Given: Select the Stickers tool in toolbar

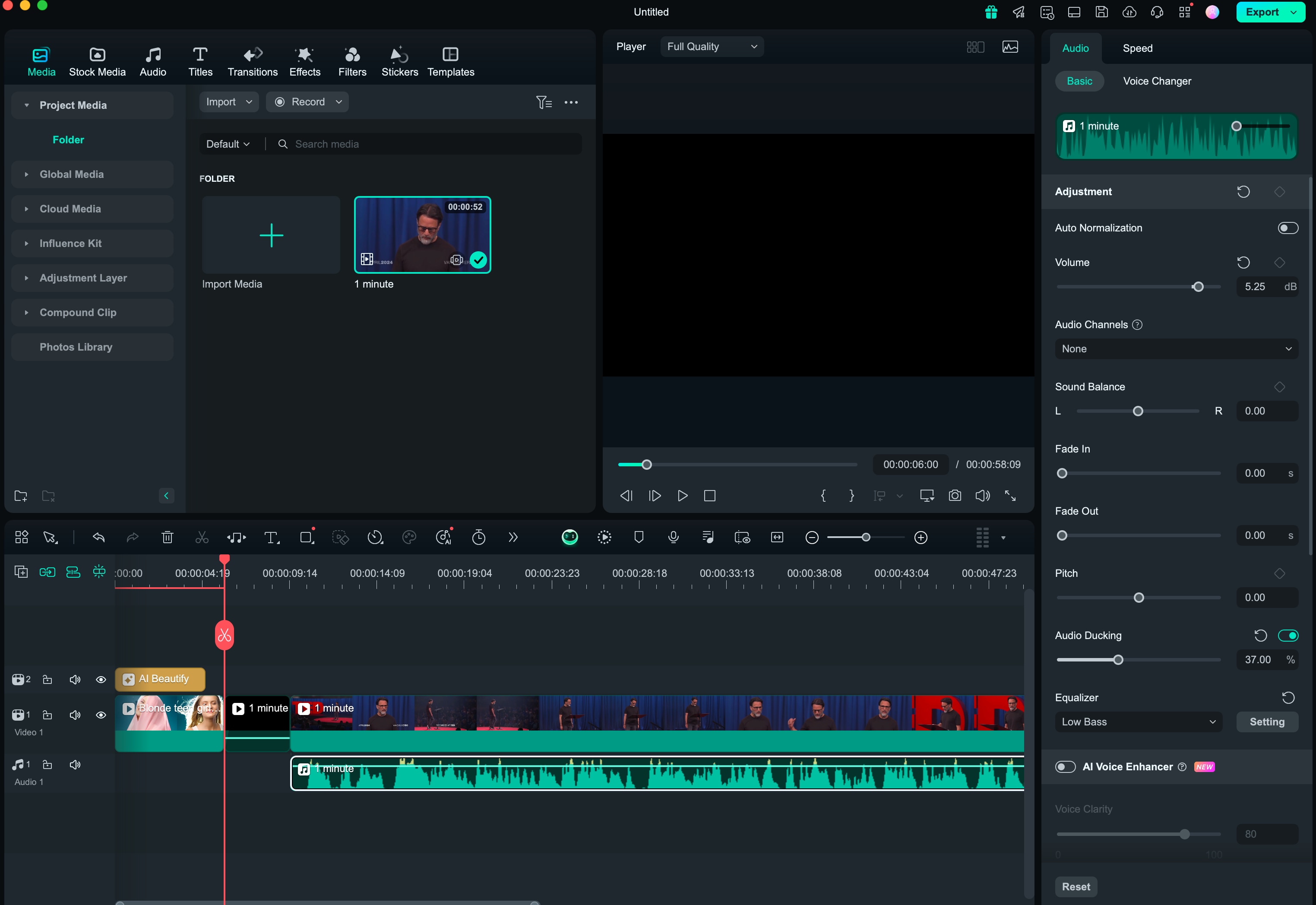Looking at the screenshot, I should click(x=399, y=61).
